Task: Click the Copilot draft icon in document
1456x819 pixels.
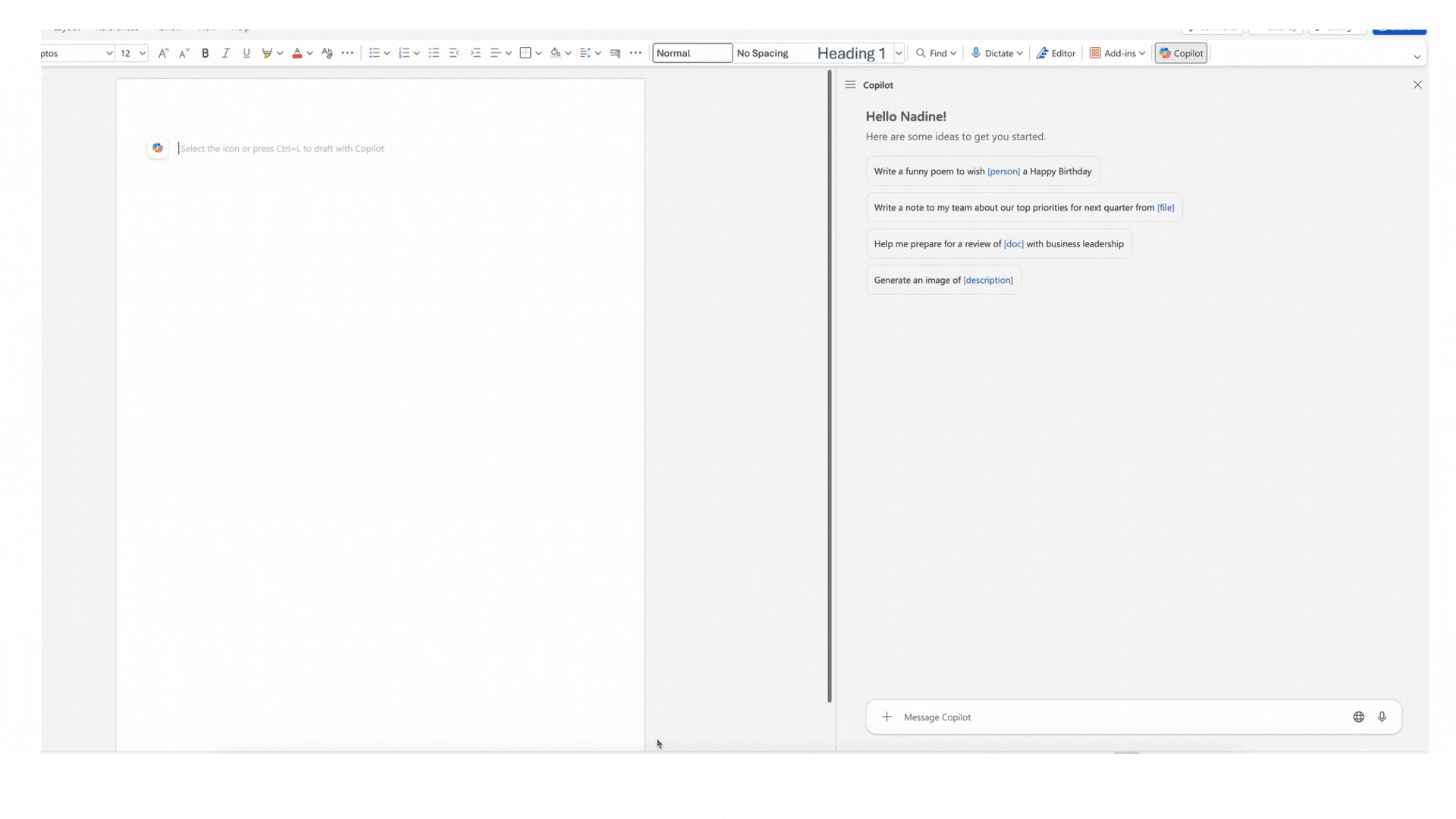Action: [158, 148]
